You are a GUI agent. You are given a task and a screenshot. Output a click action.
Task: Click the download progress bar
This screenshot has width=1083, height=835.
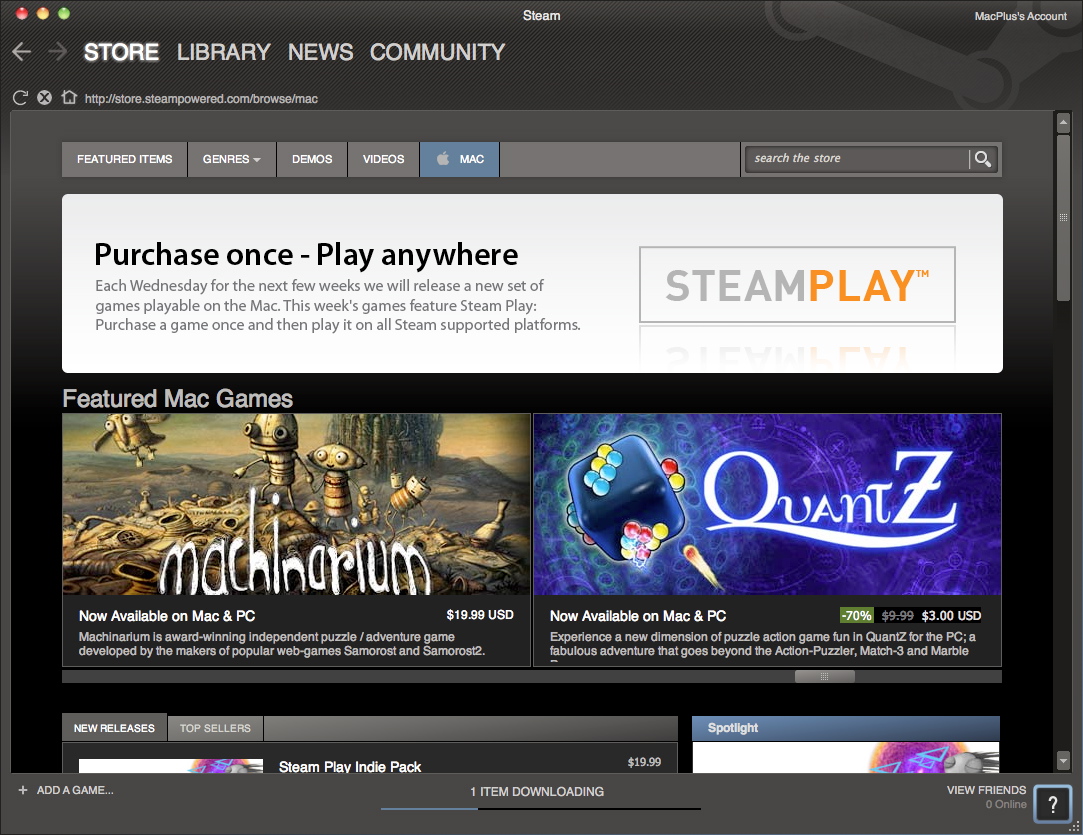(x=541, y=808)
